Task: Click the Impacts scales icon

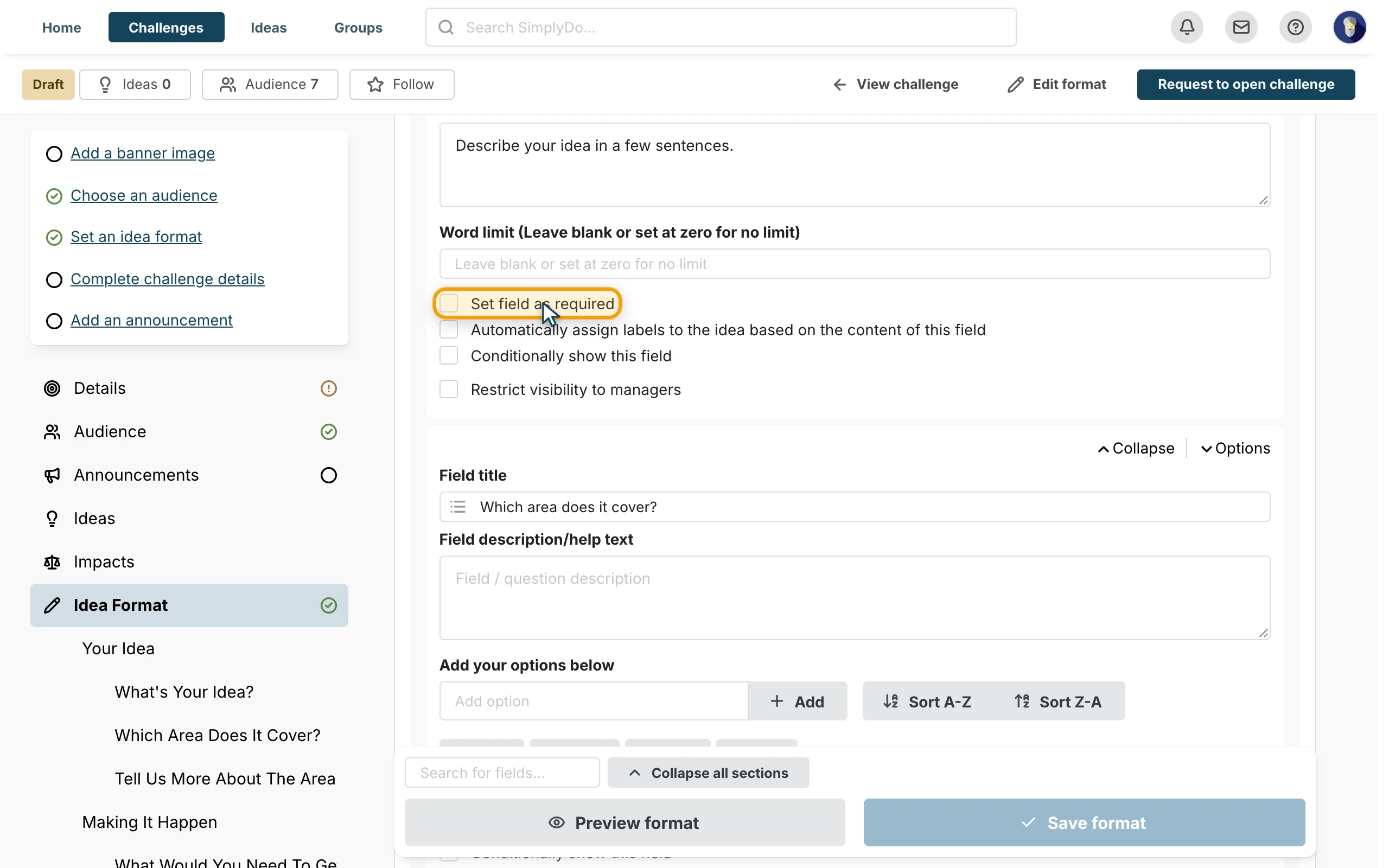Action: 52,562
